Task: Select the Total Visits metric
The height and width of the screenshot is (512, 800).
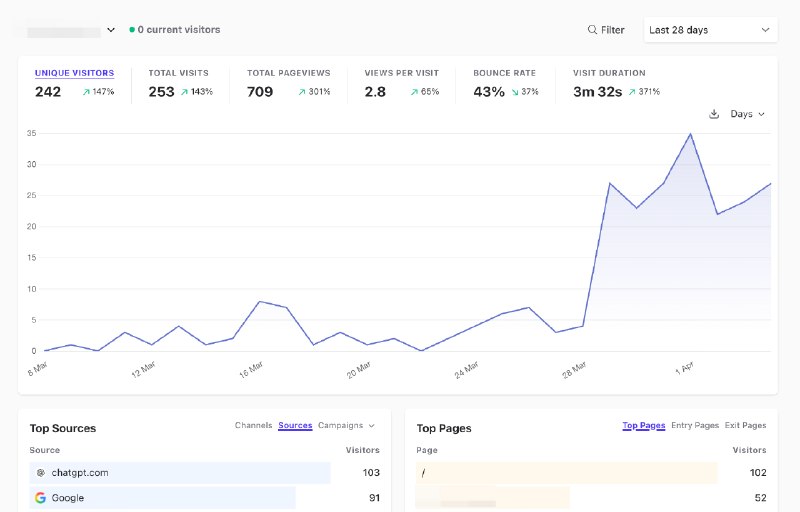Action: point(179,73)
